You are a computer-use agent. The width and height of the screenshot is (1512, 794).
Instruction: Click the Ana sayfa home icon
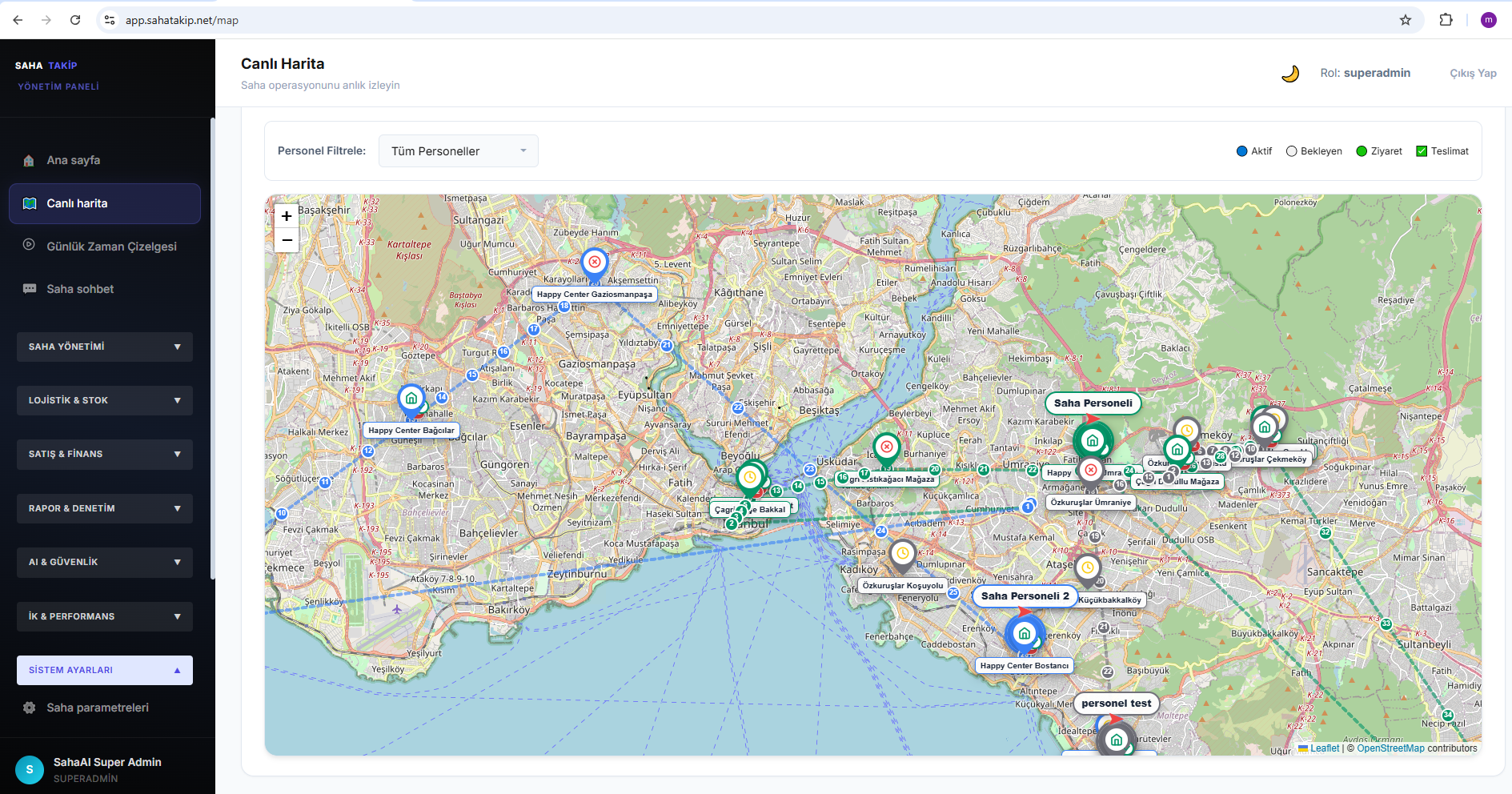[29, 160]
